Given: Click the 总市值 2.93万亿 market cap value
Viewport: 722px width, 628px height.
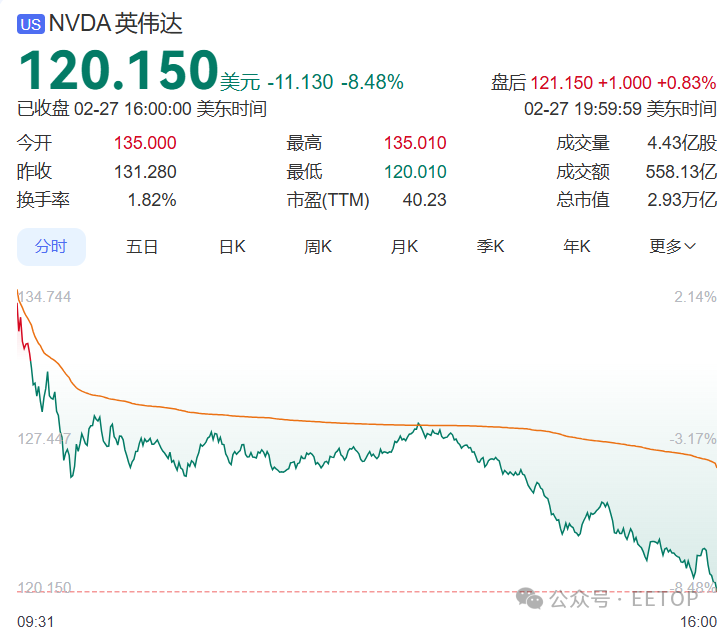Looking at the screenshot, I should click(x=681, y=200).
